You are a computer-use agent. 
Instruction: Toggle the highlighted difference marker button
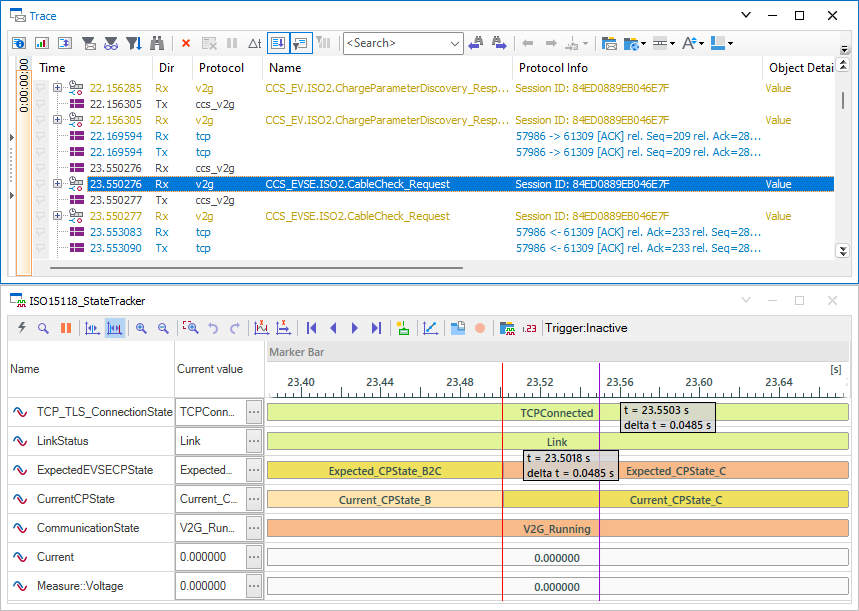114,328
